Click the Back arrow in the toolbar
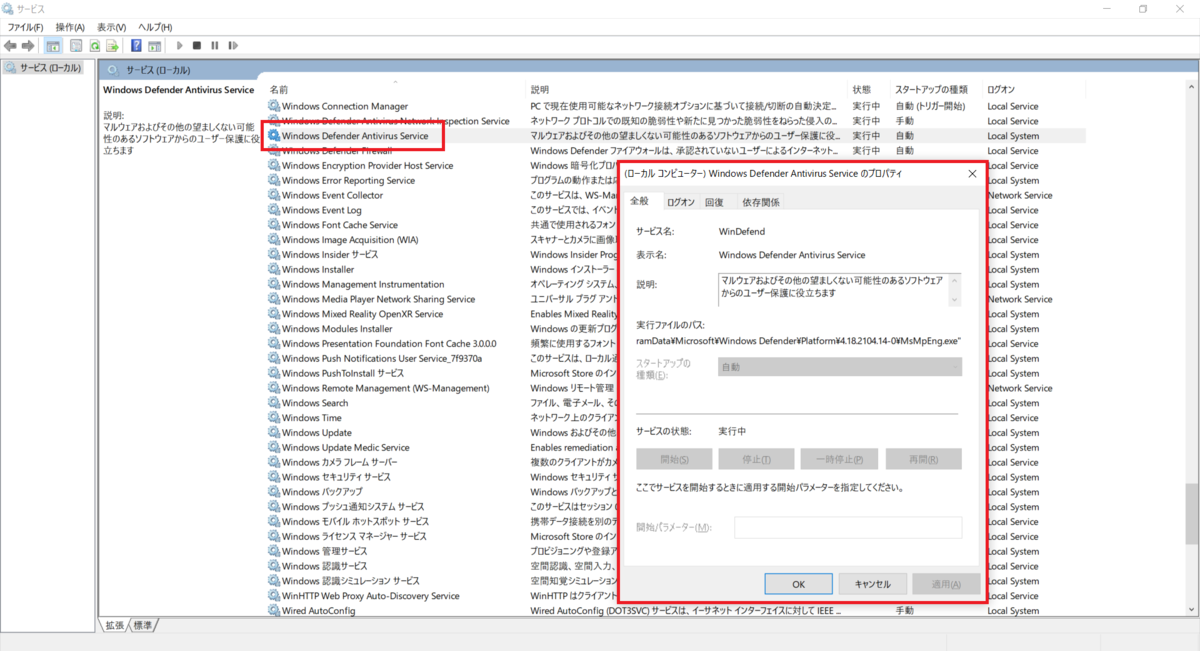This screenshot has height=651, width=1200. pyautogui.click(x=10, y=45)
